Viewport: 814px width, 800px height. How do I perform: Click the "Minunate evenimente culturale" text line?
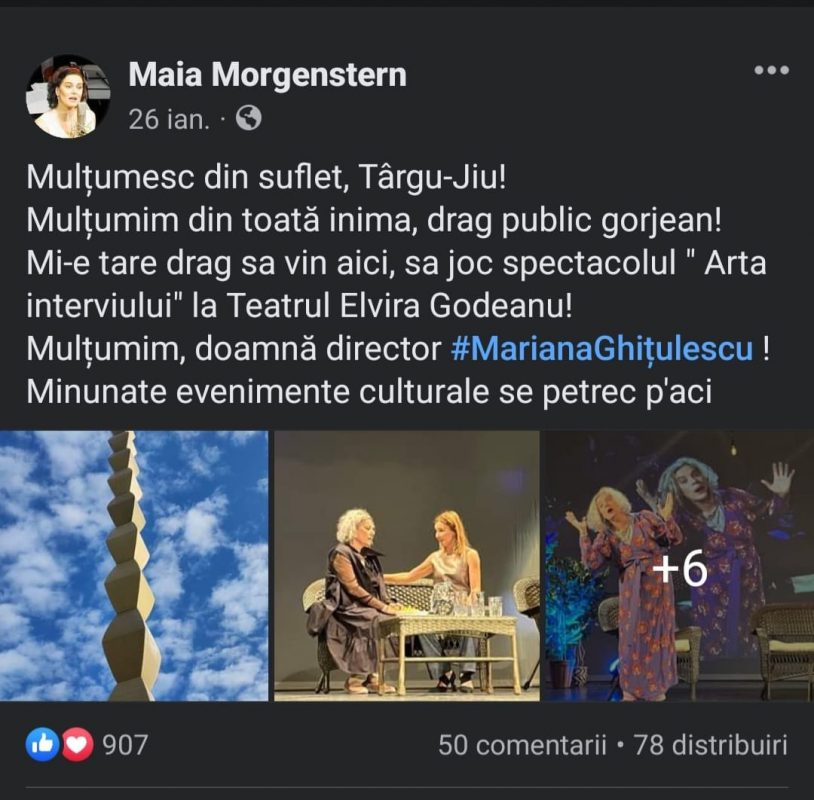click(369, 391)
